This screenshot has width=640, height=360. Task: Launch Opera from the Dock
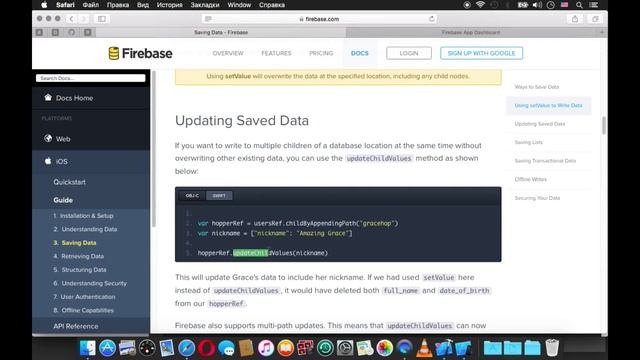click(x=207, y=348)
